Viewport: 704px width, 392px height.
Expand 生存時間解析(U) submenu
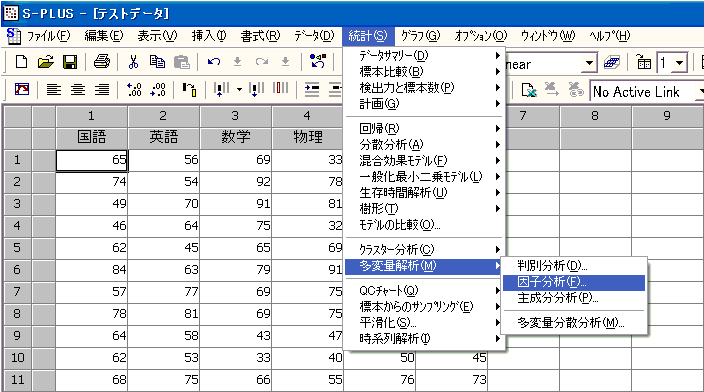click(423, 193)
